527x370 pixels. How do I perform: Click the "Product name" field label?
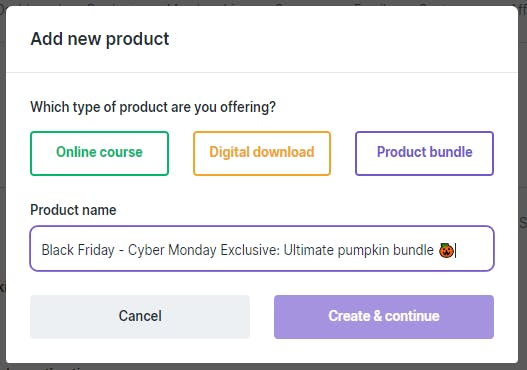(73, 210)
